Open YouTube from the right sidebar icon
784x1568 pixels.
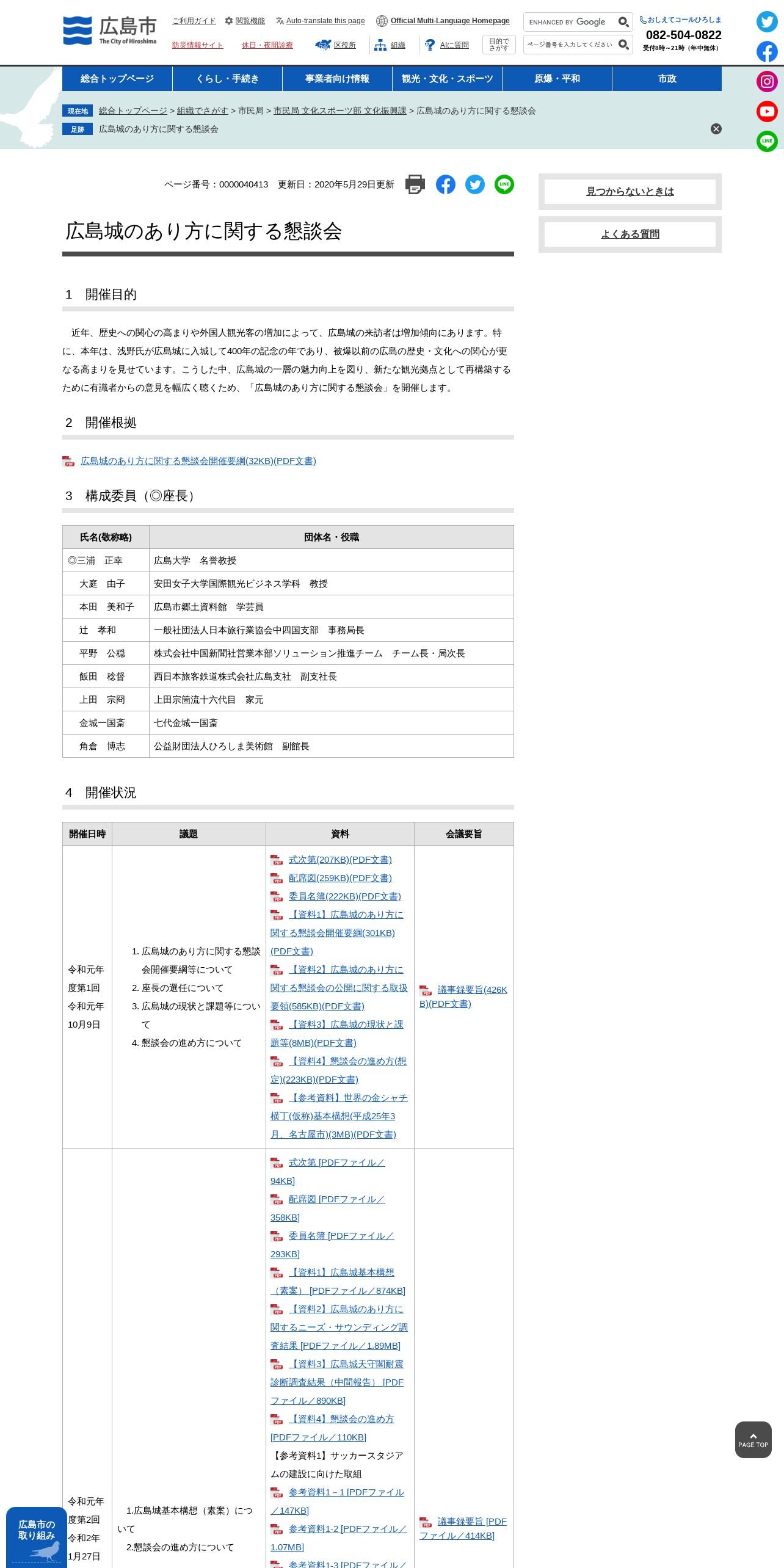767,112
